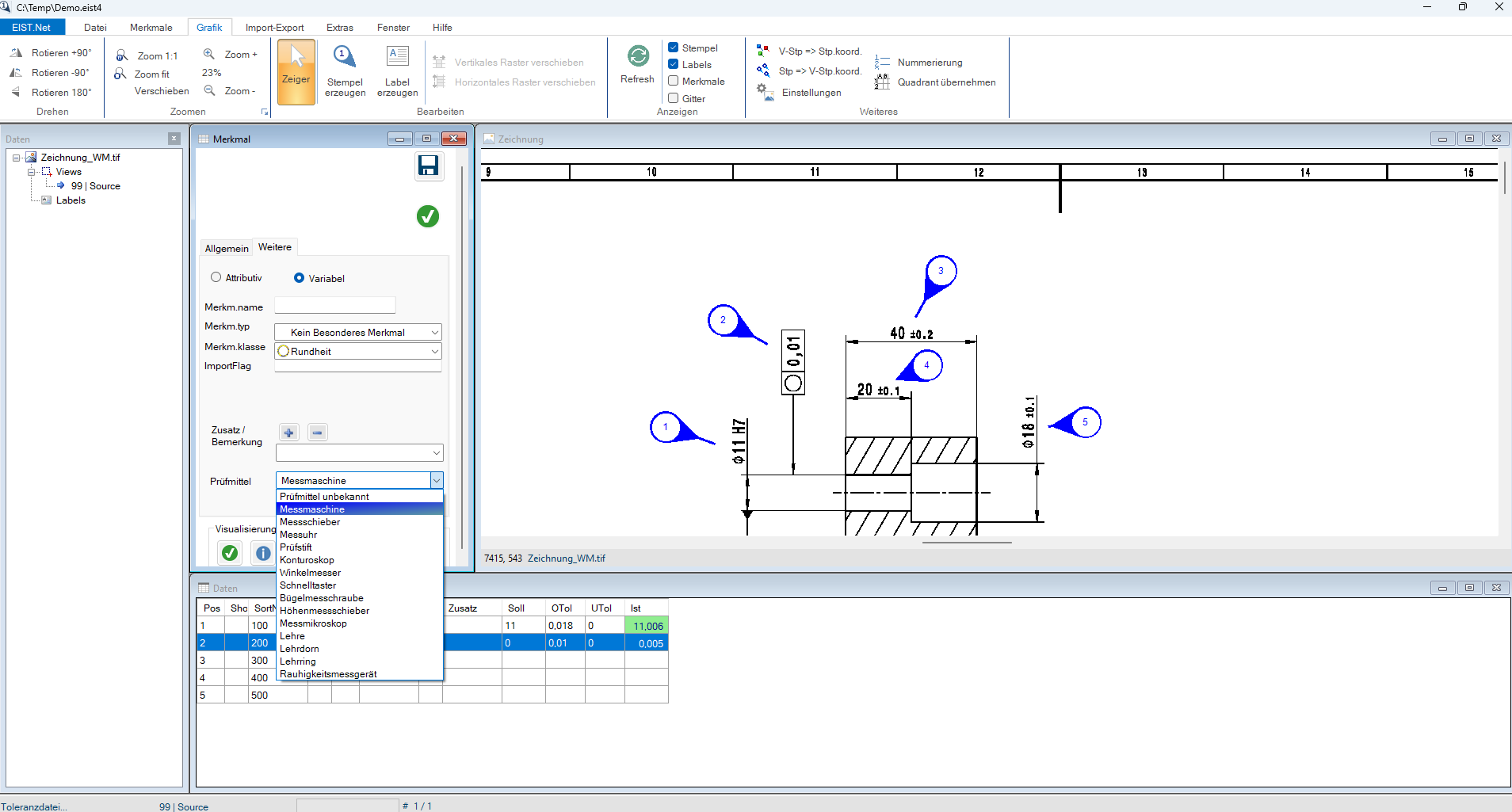Collapse the Views tree node
Image resolution: width=1512 pixels, height=812 pixels.
[x=31, y=172]
